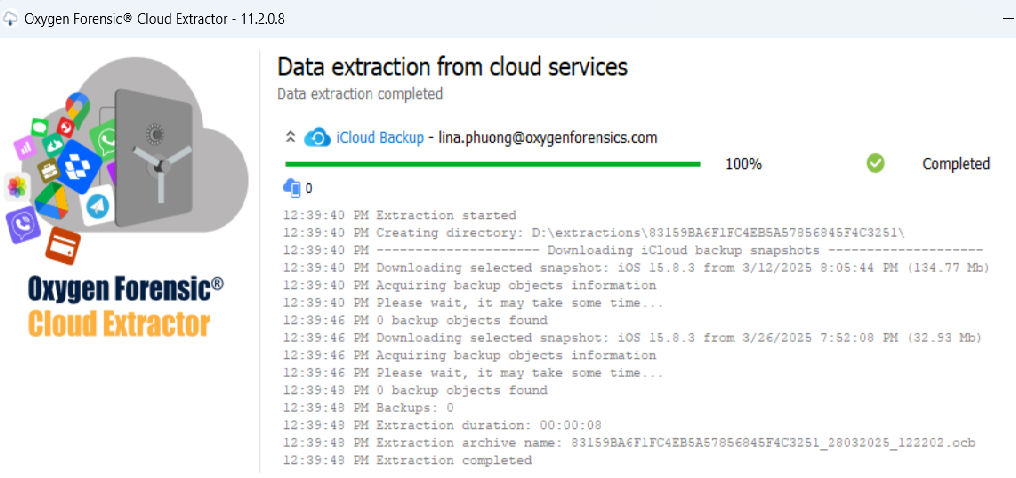
Task: Select snapshot log line dated 3/12/2025
Action: (x=636, y=267)
